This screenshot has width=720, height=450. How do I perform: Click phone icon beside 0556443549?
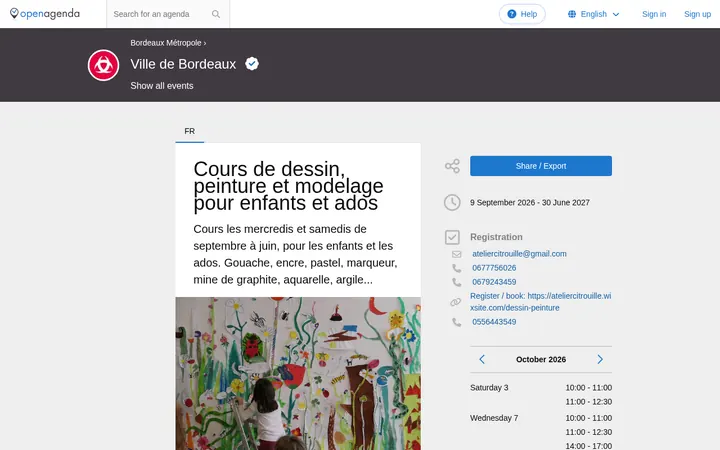click(x=456, y=322)
